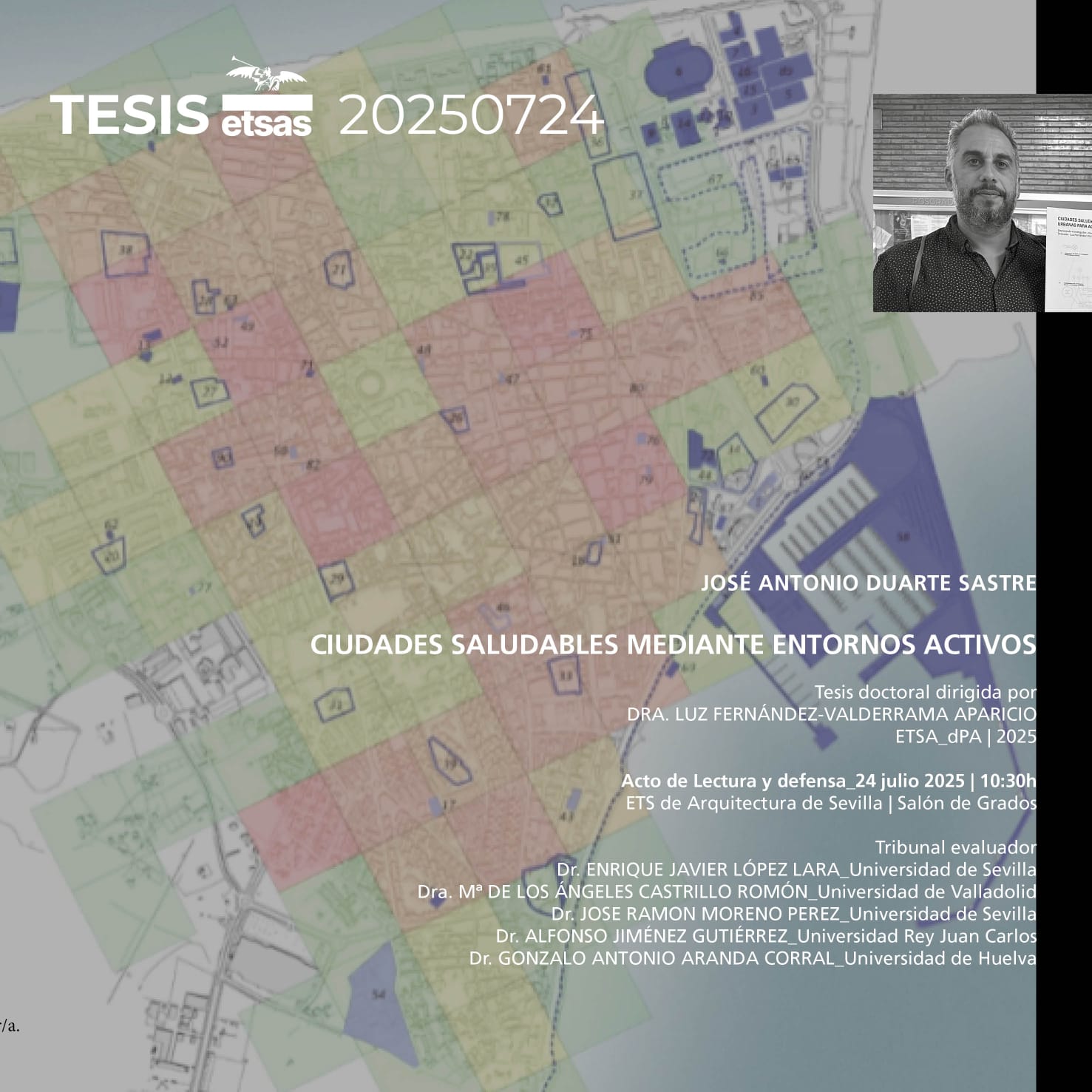The image size is (1092, 1092).
Task: Select Dr. Alfonso Jiménez Gutiérrez entry
Action: [765, 936]
